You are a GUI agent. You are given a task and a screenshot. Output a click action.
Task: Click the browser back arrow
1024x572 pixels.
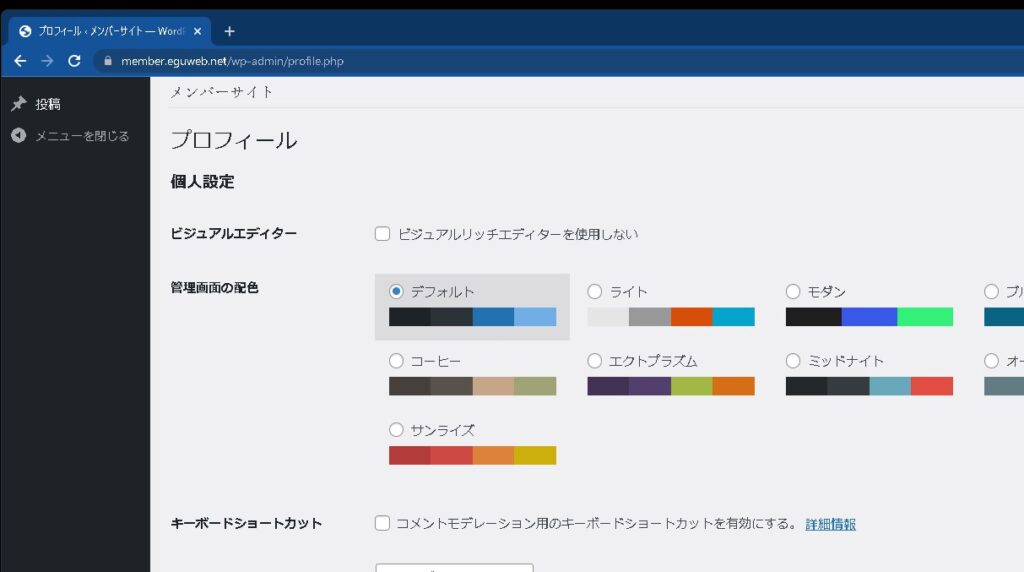pyautogui.click(x=21, y=61)
